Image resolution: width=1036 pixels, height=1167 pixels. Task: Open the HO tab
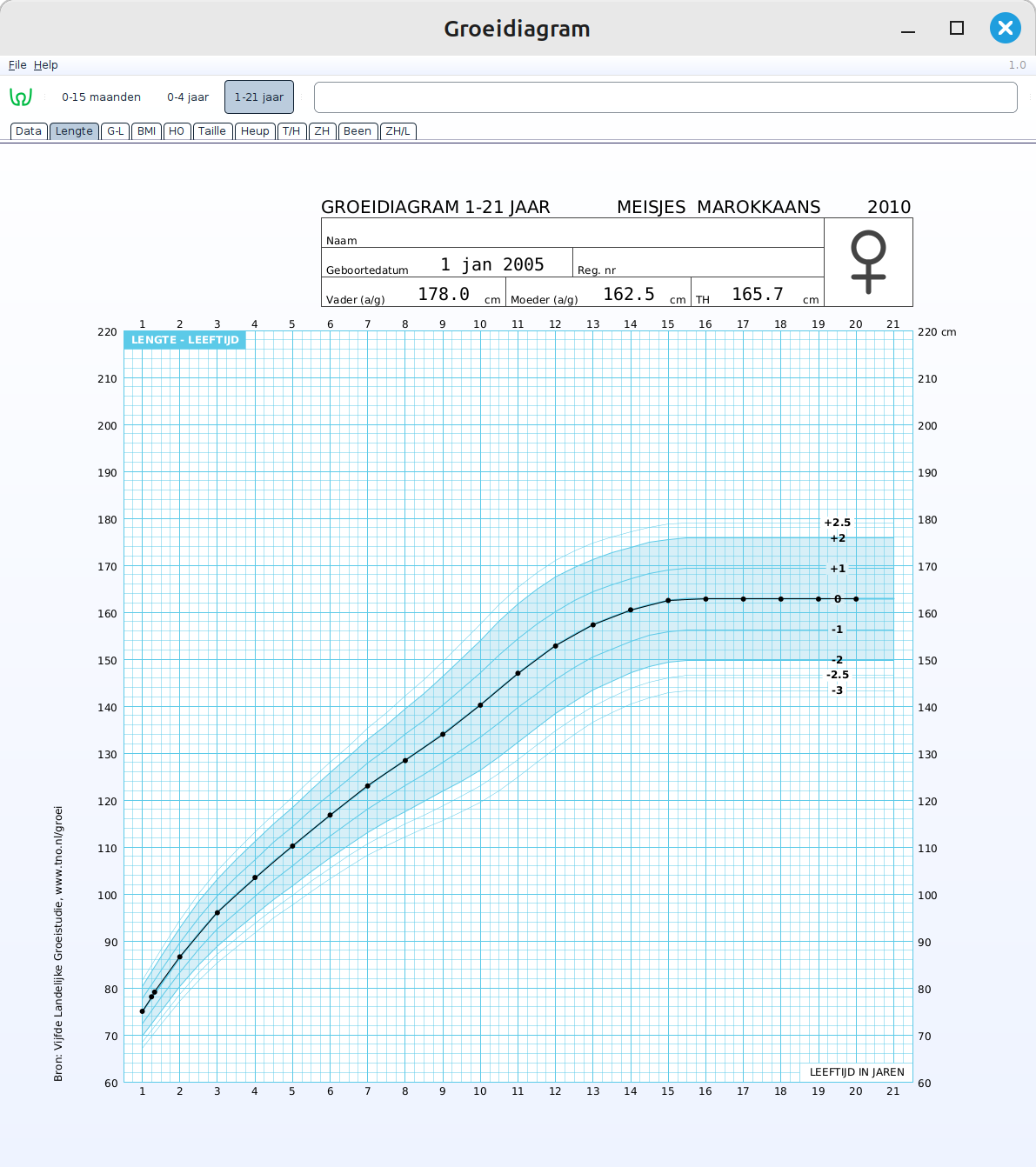[177, 131]
